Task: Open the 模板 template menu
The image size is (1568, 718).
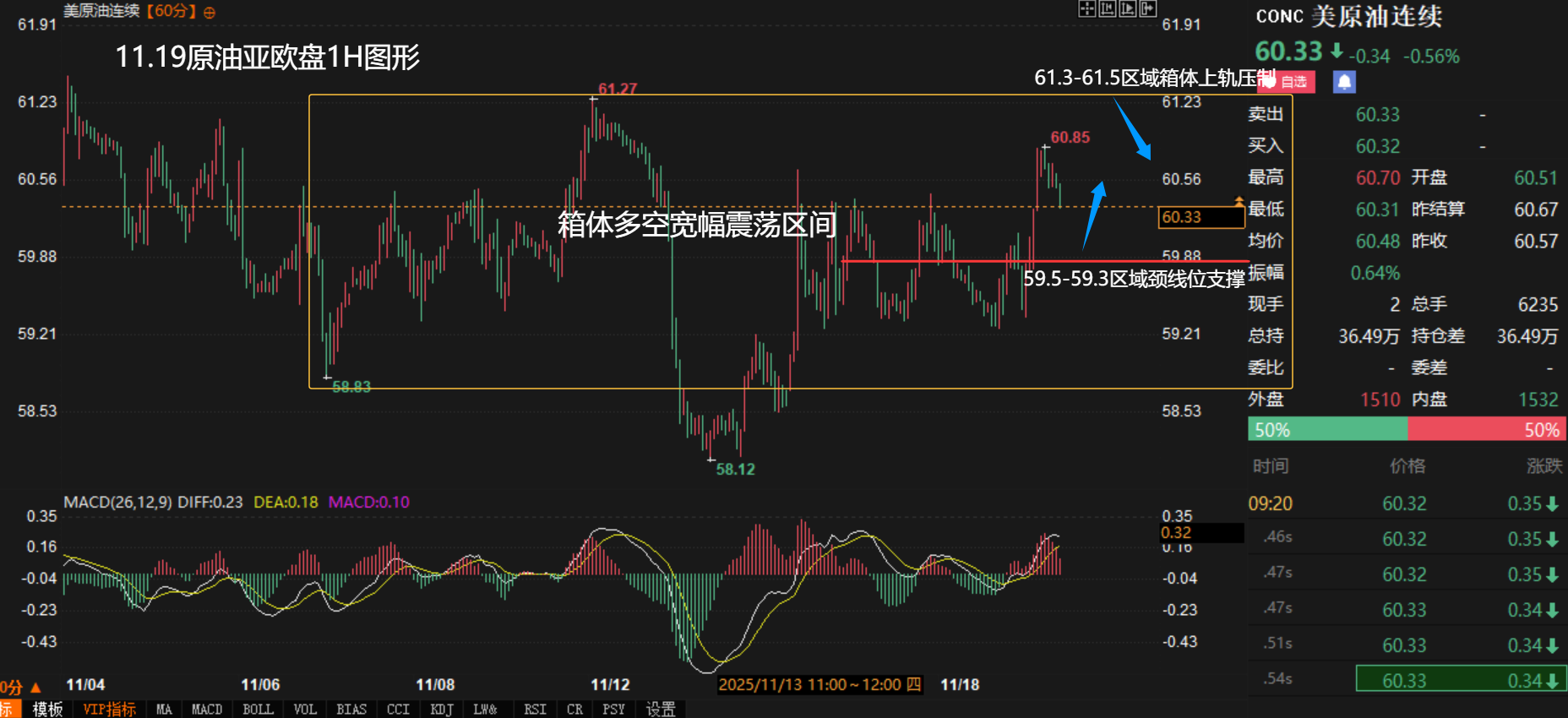Action: coord(47,710)
